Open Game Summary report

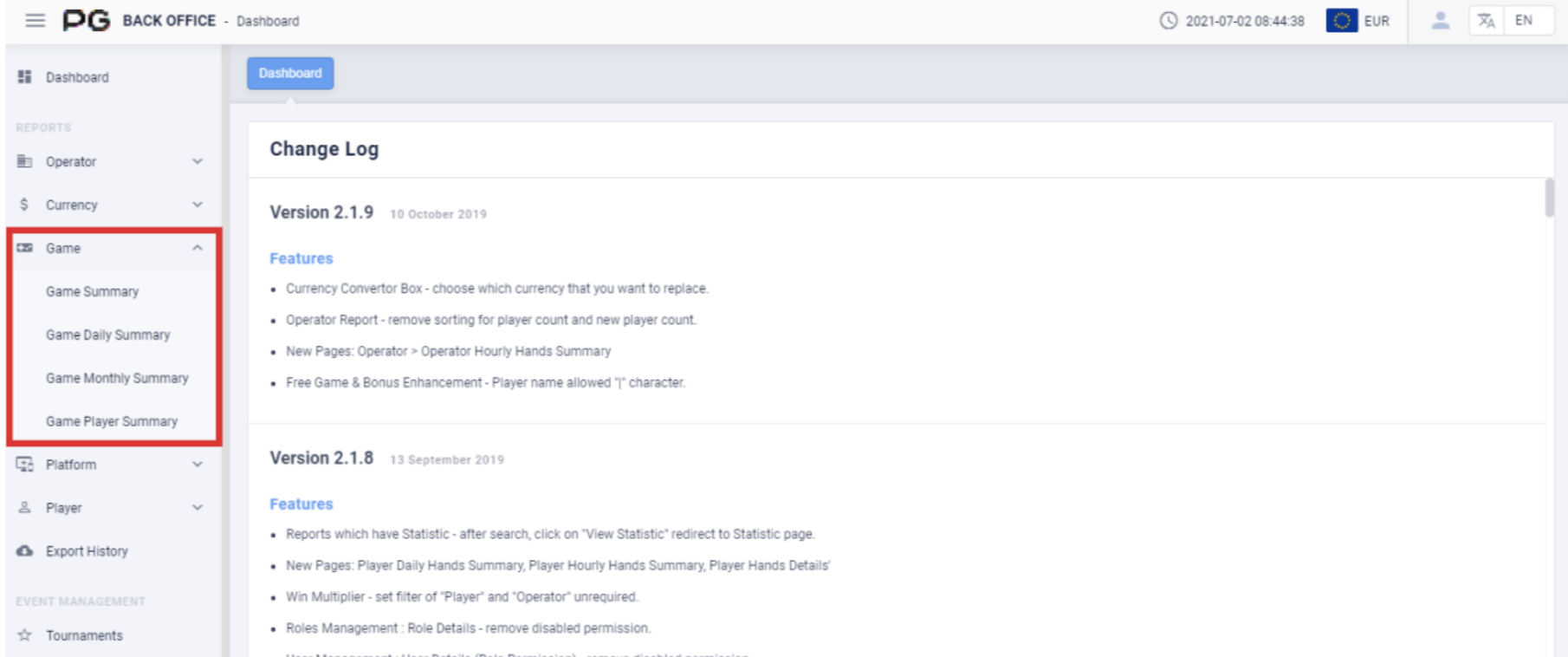pos(92,292)
